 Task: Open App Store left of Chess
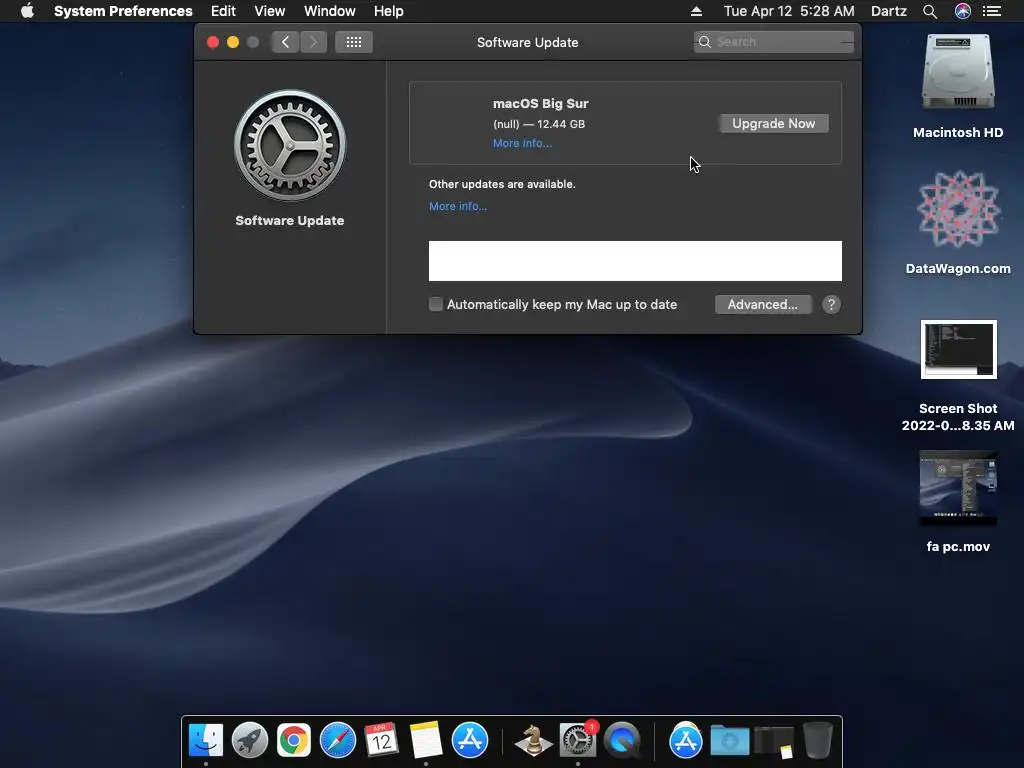tap(470, 741)
